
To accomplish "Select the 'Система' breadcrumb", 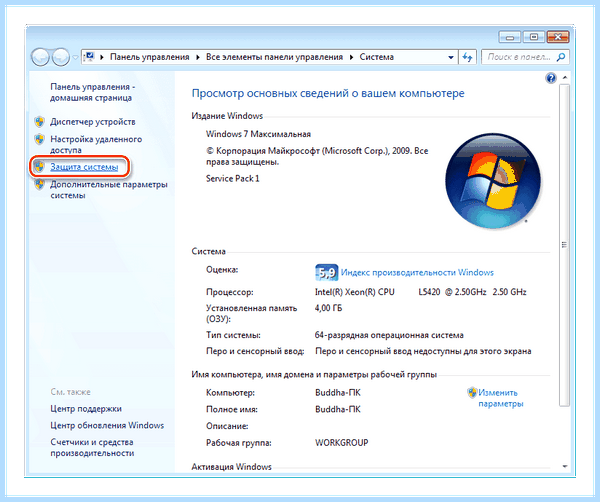I will pyautogui.click(x=377, y=57).
